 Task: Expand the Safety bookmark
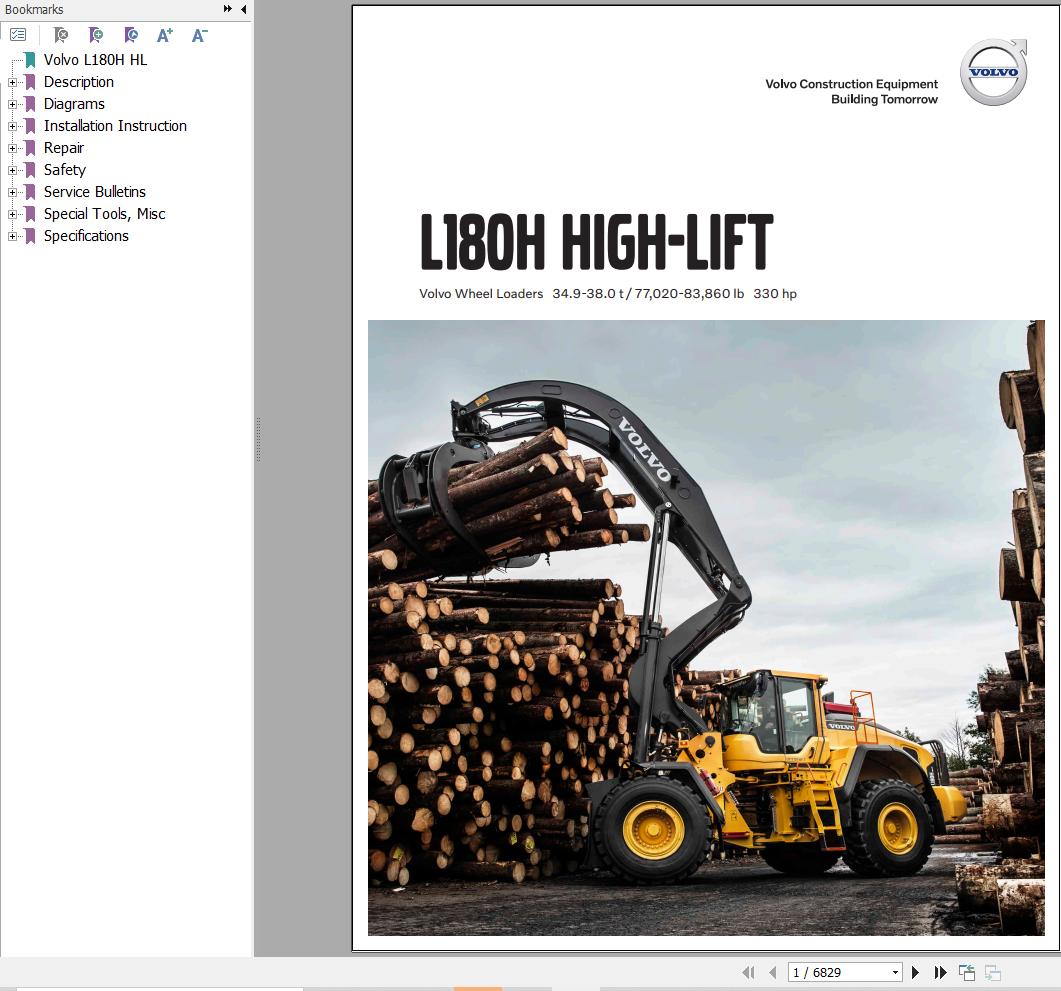coord(12,170)
